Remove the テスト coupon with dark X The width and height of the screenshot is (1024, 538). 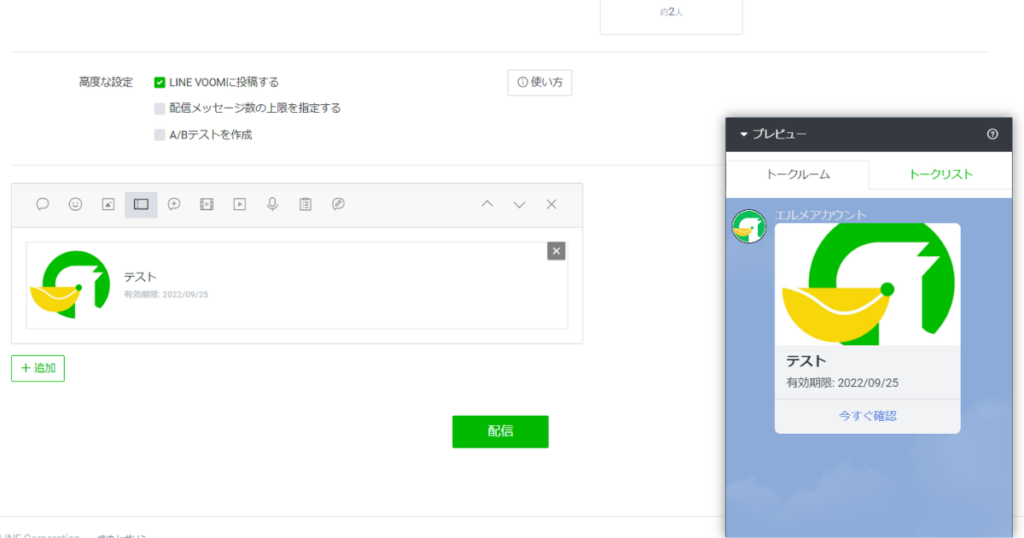tap(556, 251)
